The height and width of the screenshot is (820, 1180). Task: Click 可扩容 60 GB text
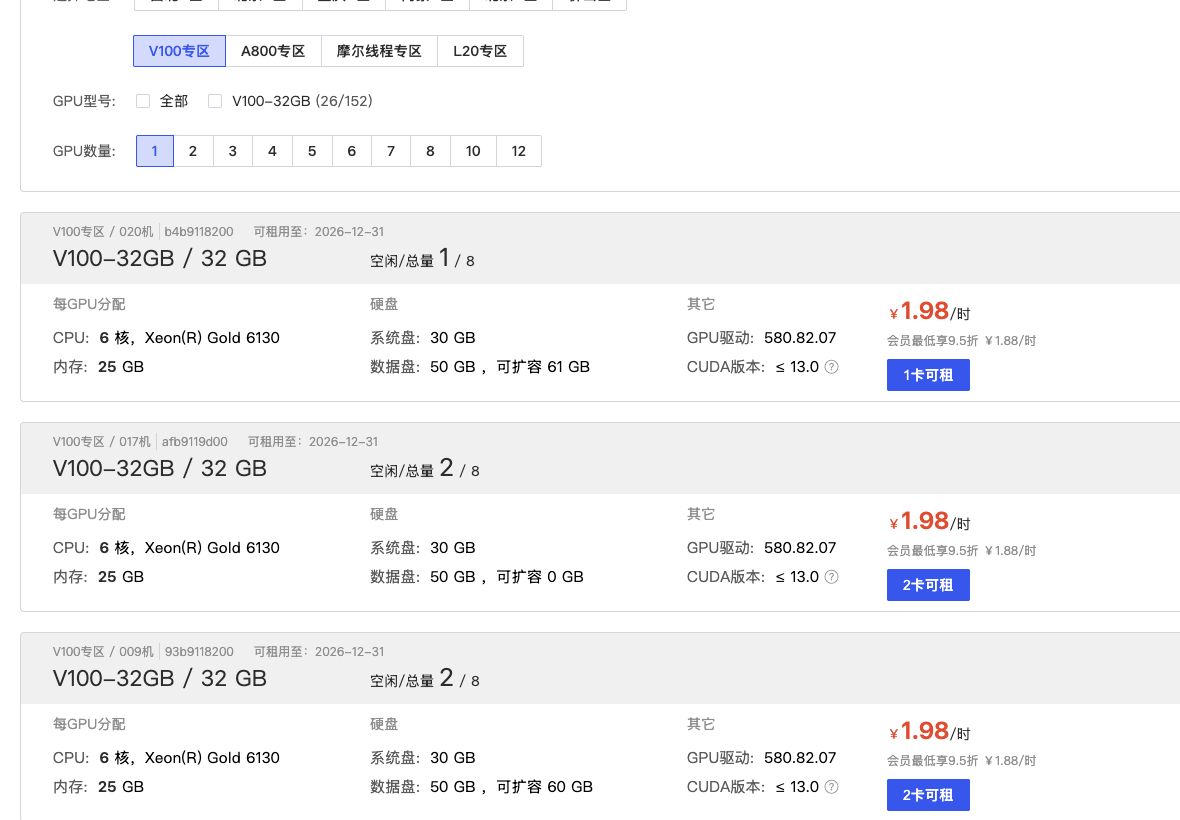pos(545,787)
